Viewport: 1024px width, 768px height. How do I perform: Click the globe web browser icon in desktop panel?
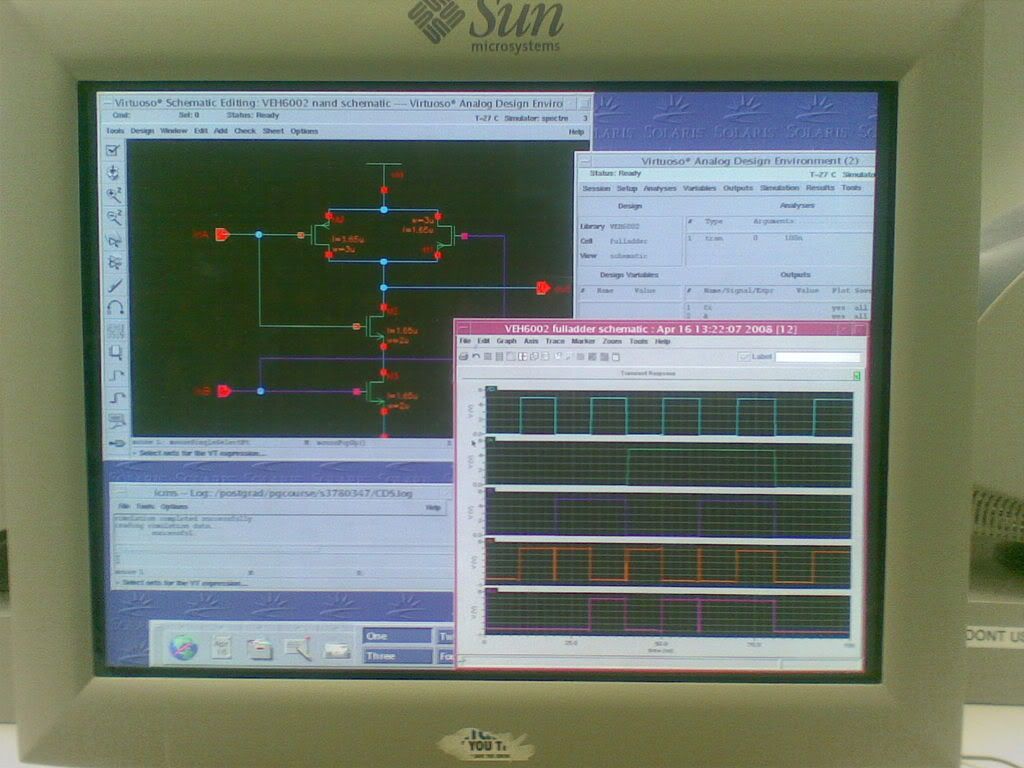183,647
